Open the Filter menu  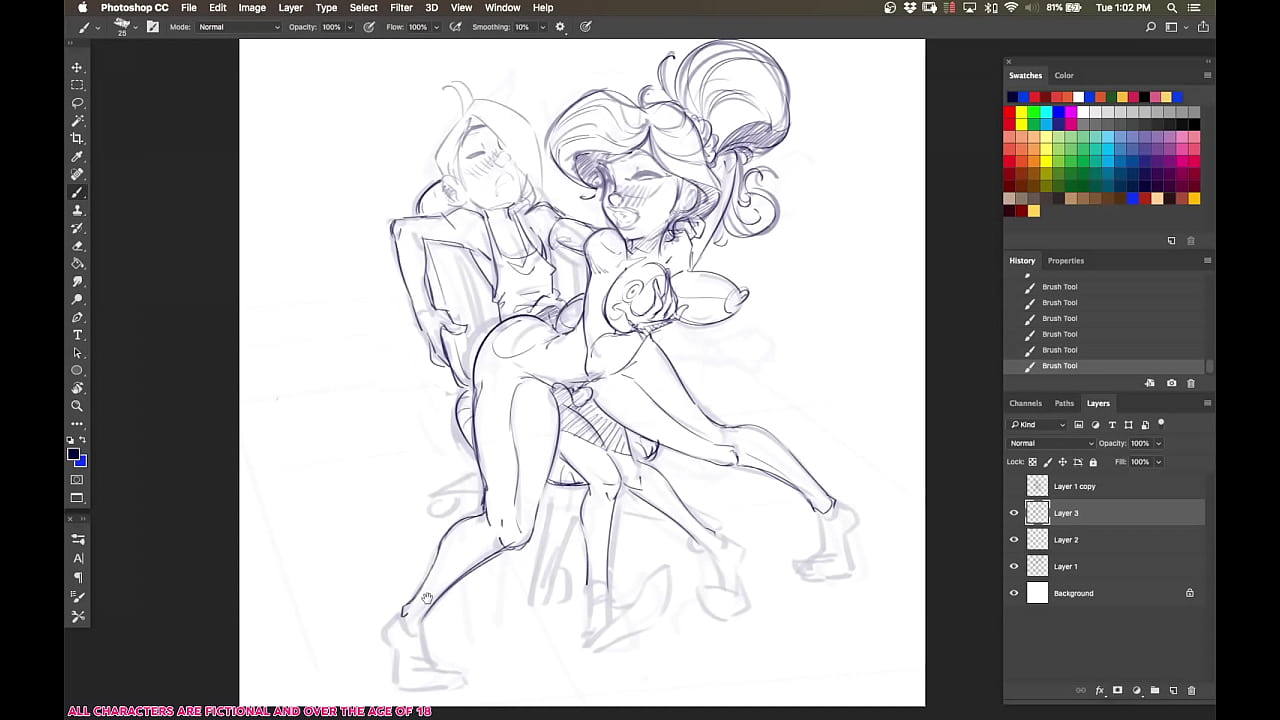[401, 8]
